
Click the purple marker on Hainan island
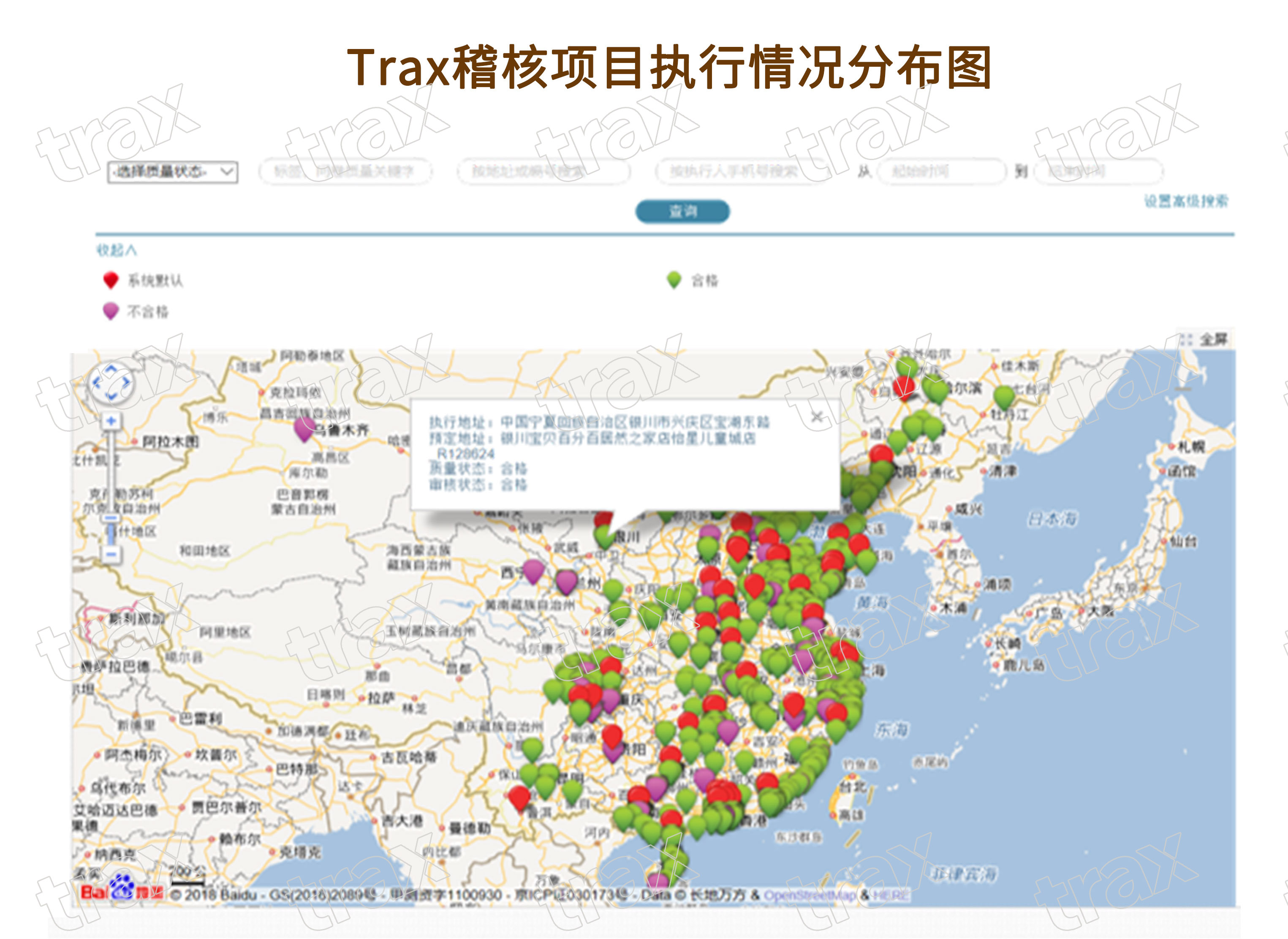tap(658, 880)
